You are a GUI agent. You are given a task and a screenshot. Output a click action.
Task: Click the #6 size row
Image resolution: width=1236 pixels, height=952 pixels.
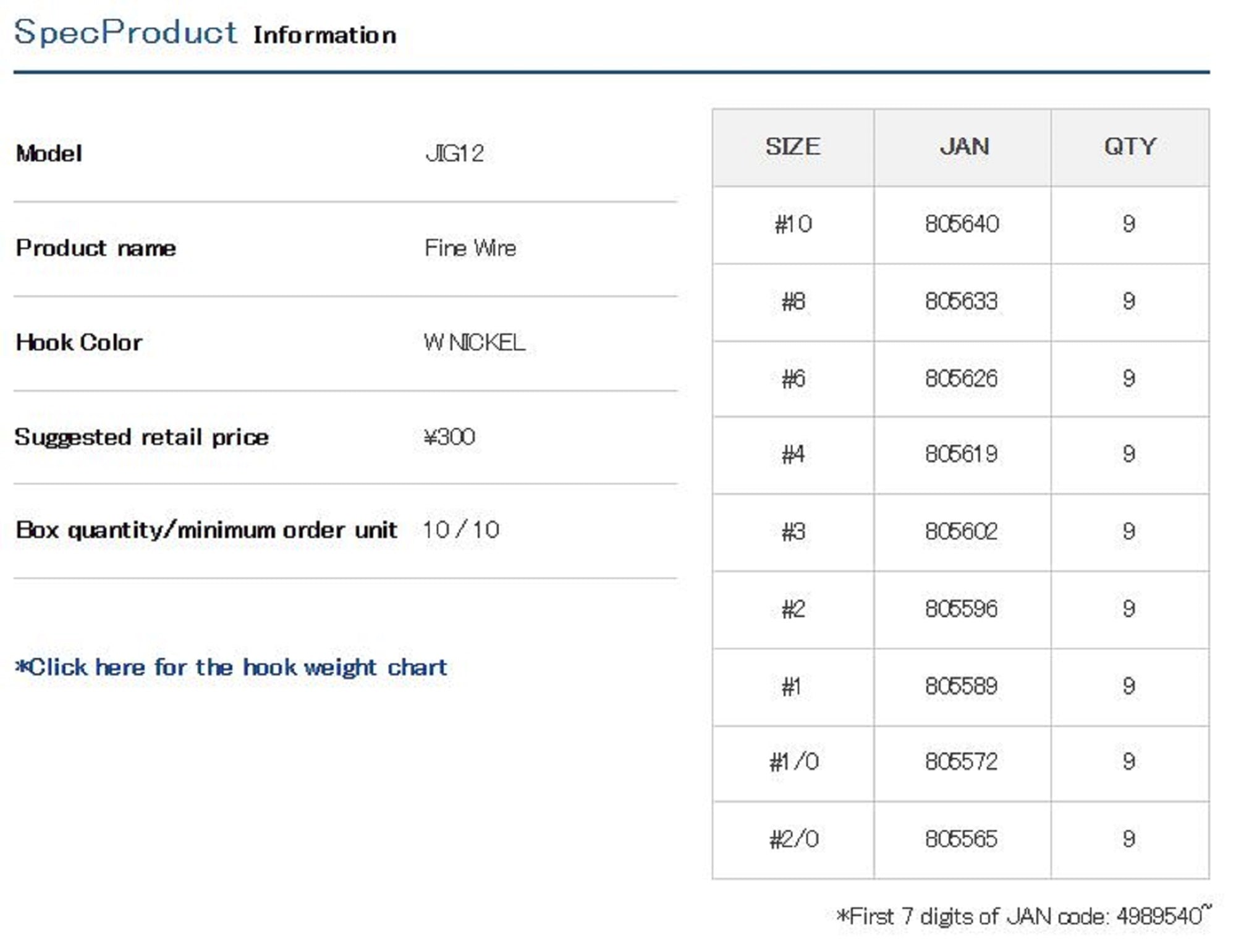tap(960, 379)
